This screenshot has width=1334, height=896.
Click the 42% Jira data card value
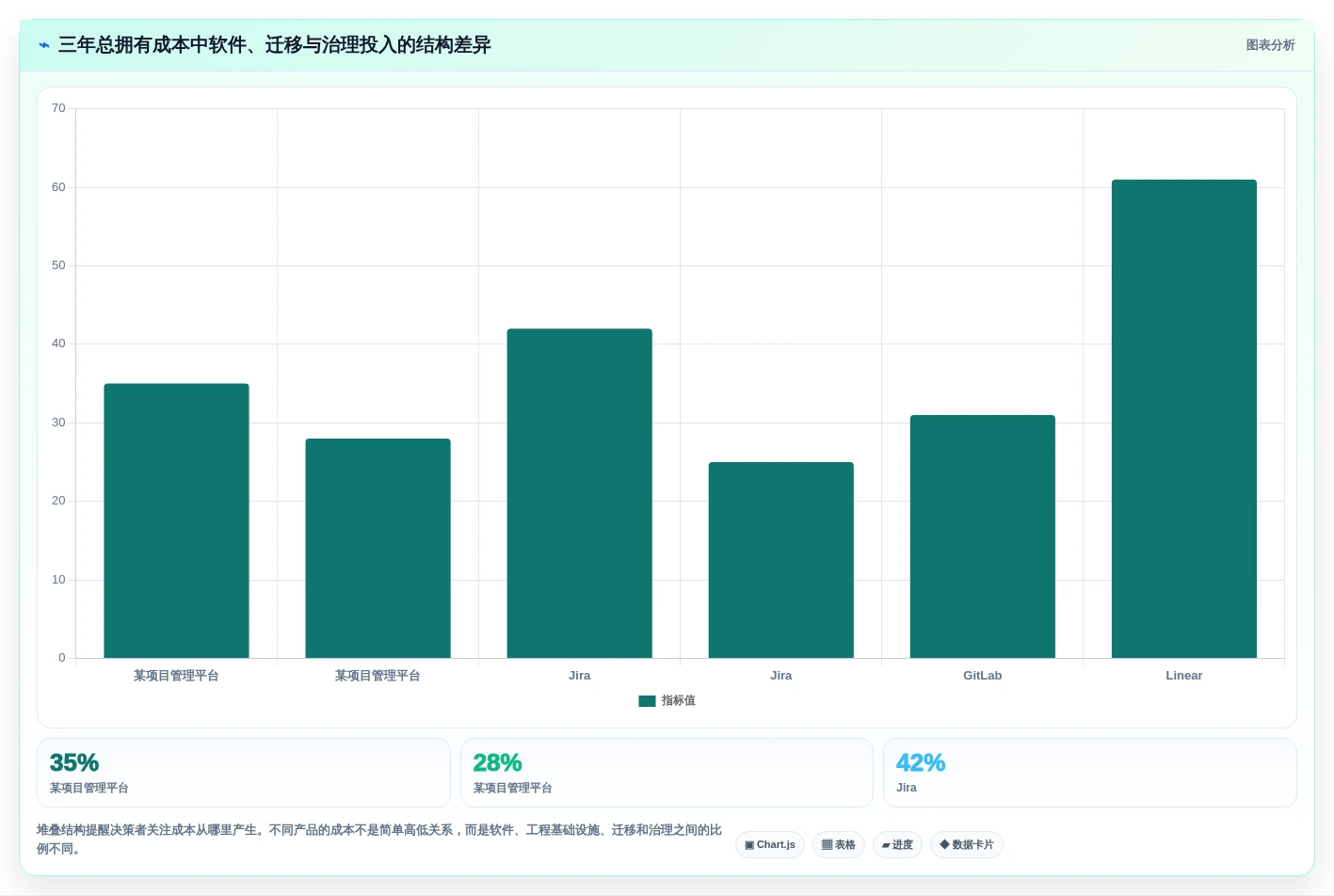920,762
